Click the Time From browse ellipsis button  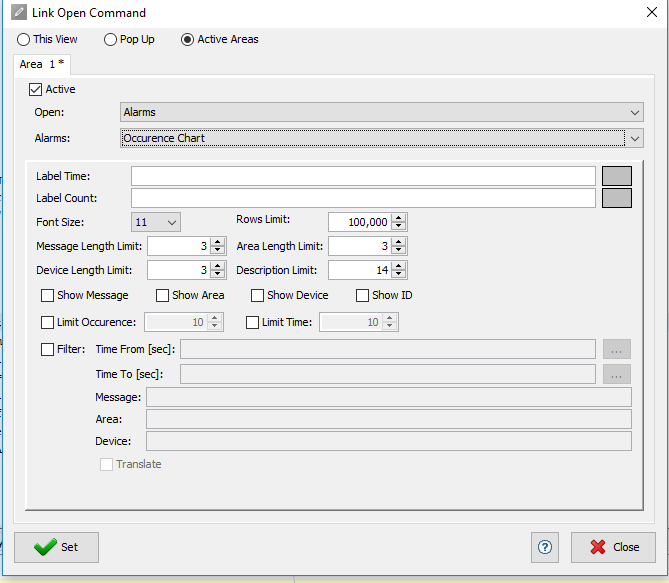(x=617, y=350)
